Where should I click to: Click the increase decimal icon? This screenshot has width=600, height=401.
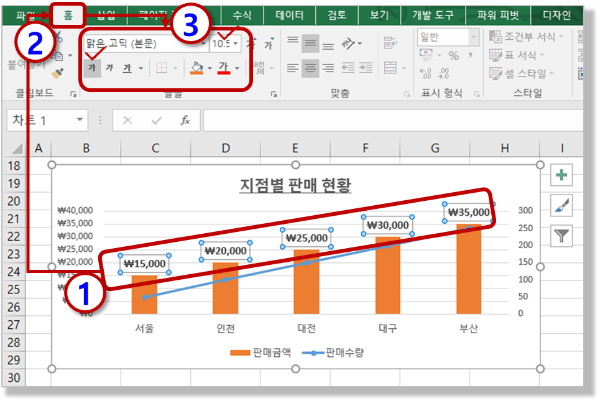tap(426, 73)
